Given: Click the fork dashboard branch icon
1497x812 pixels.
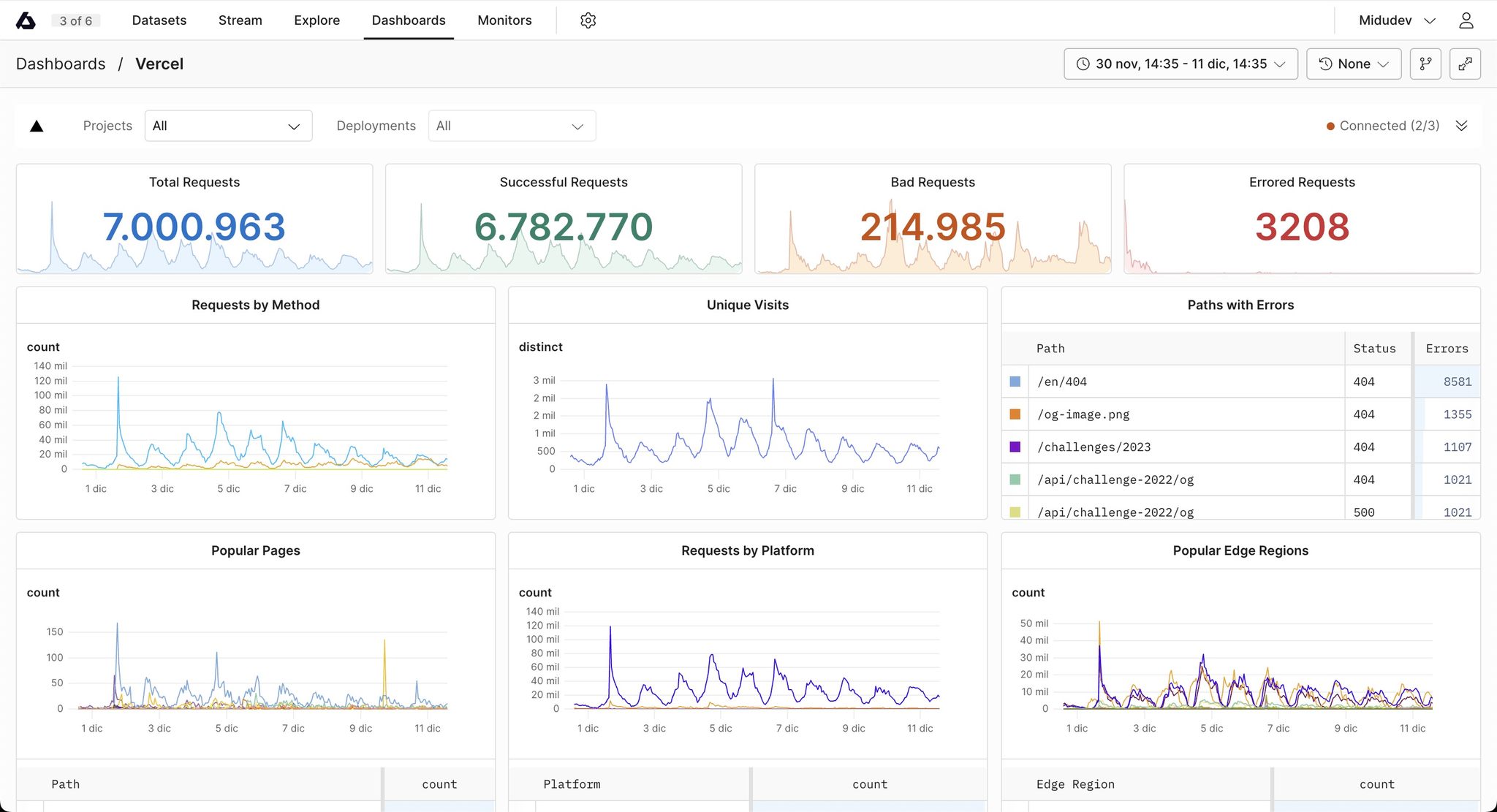Looking at the screenshot, I should (1425, 64).
